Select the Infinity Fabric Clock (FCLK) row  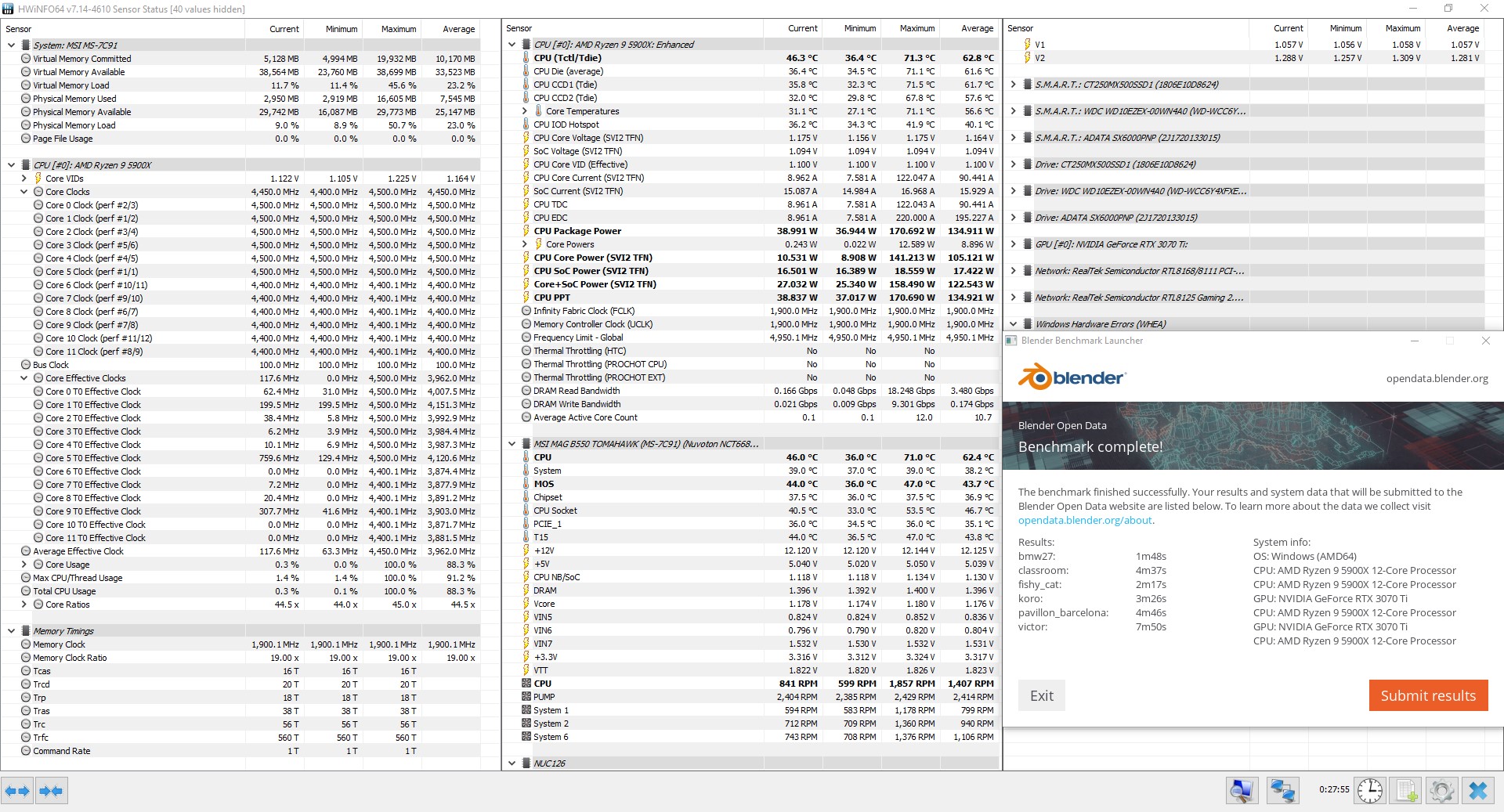[751, 311]
